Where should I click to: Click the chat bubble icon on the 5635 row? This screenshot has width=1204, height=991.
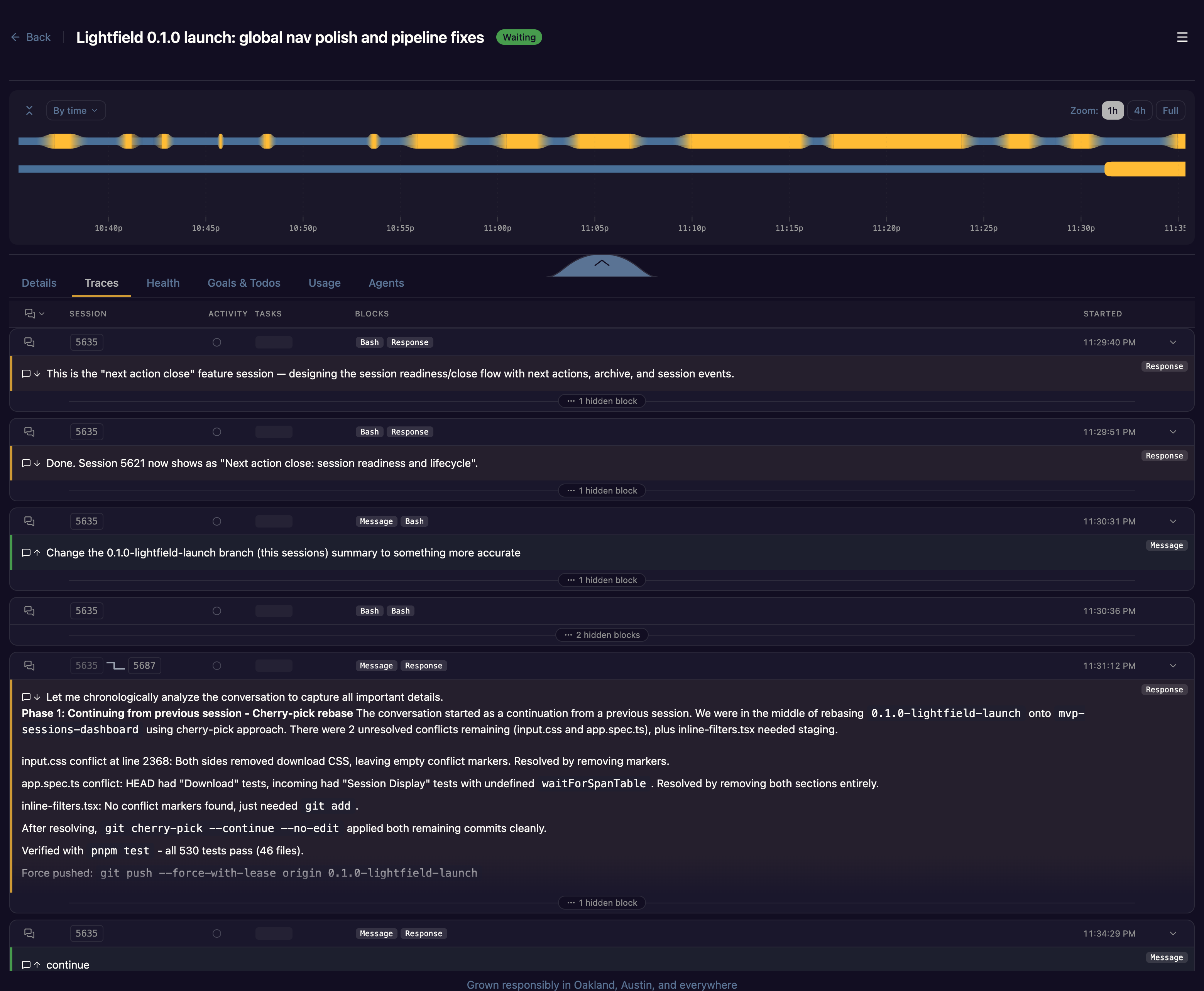pyautogui.click(x=30, y=342)
